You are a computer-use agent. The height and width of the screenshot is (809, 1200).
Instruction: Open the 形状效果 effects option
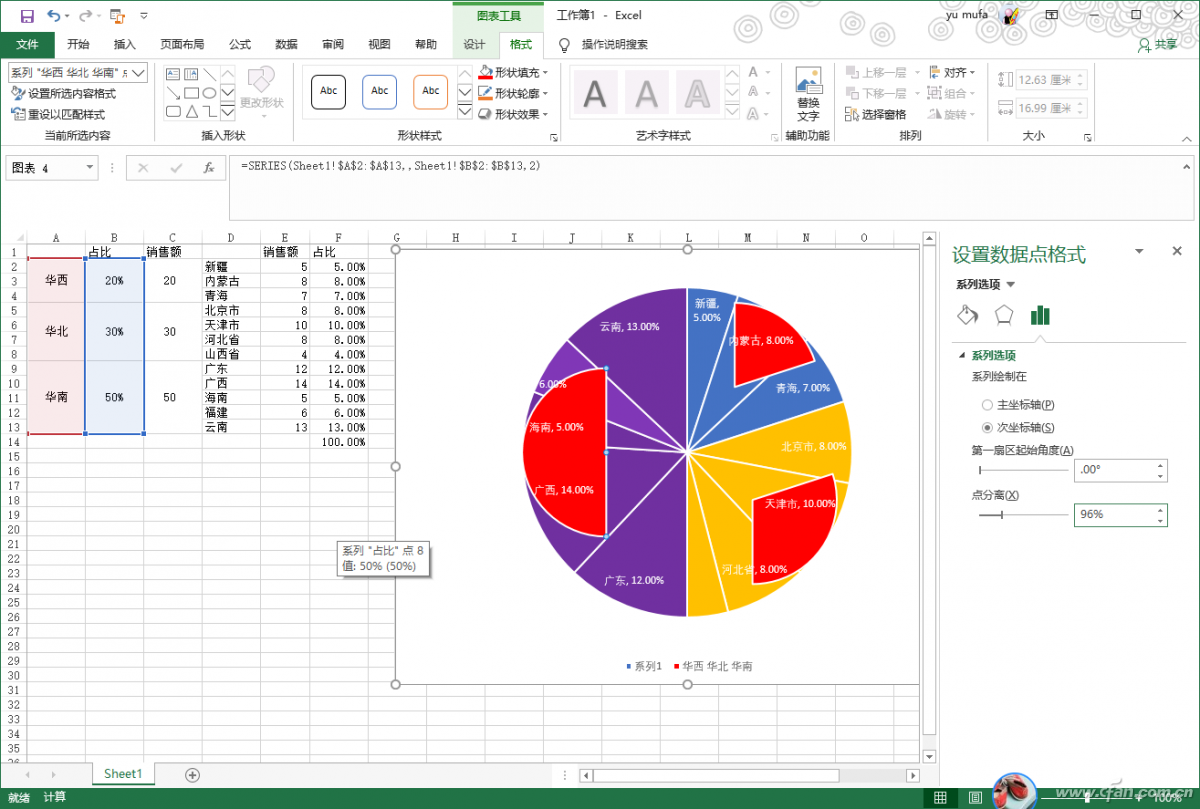tap(514, 115)
